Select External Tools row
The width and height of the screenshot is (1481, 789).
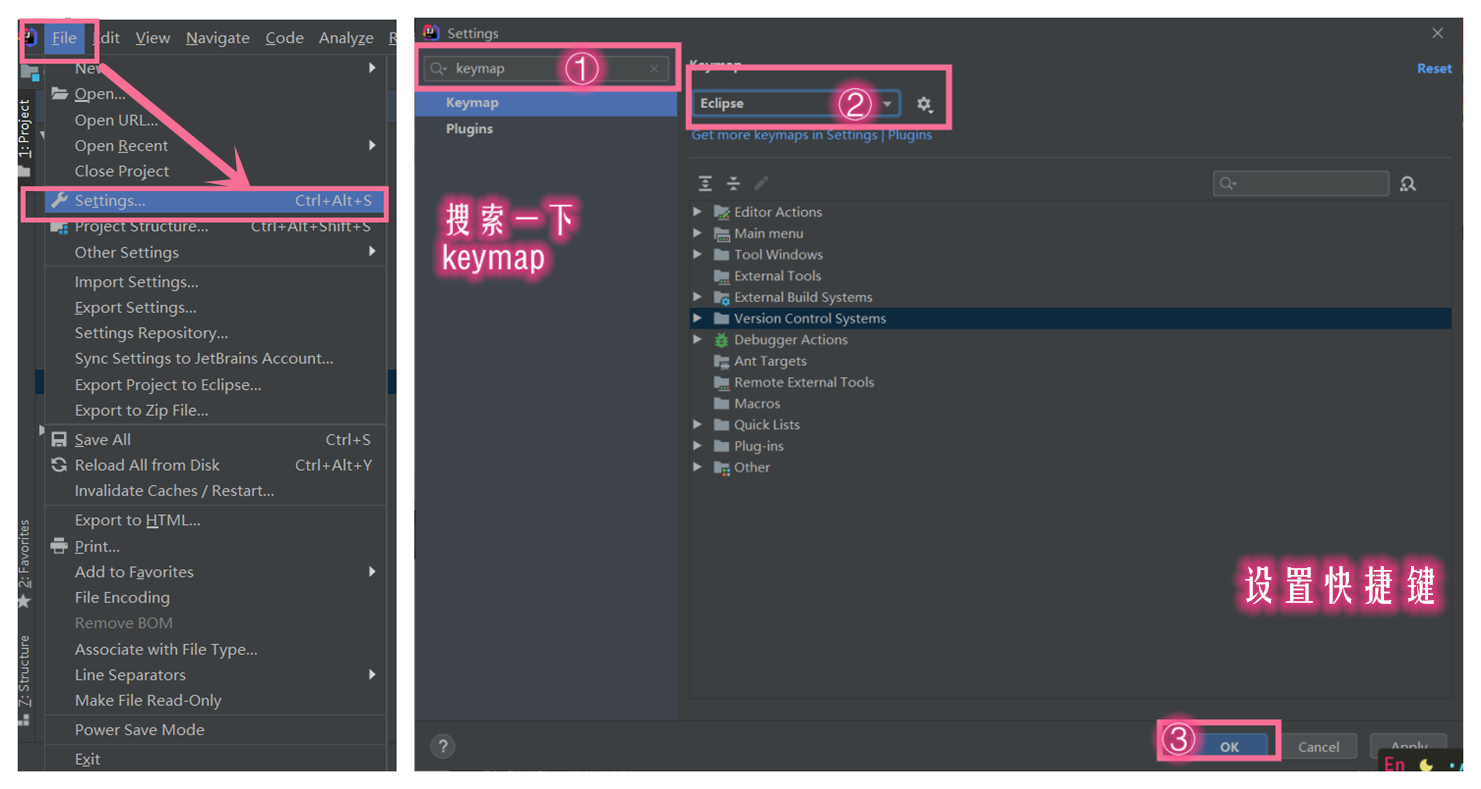pos(1070,276)
